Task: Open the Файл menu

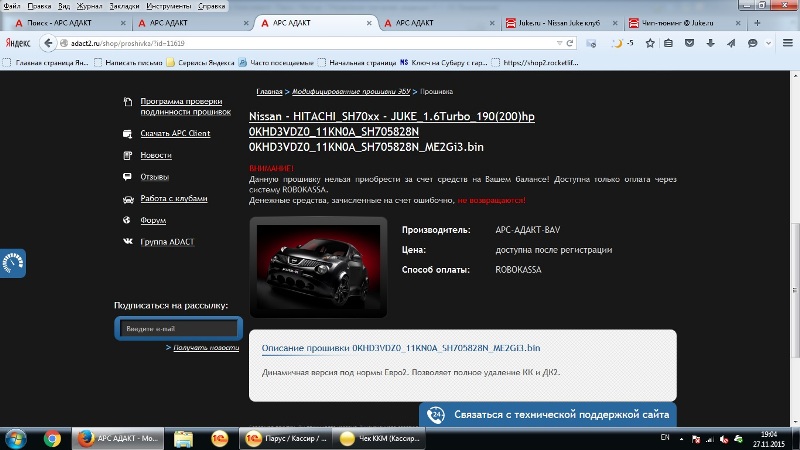Action: click(11, 6)
